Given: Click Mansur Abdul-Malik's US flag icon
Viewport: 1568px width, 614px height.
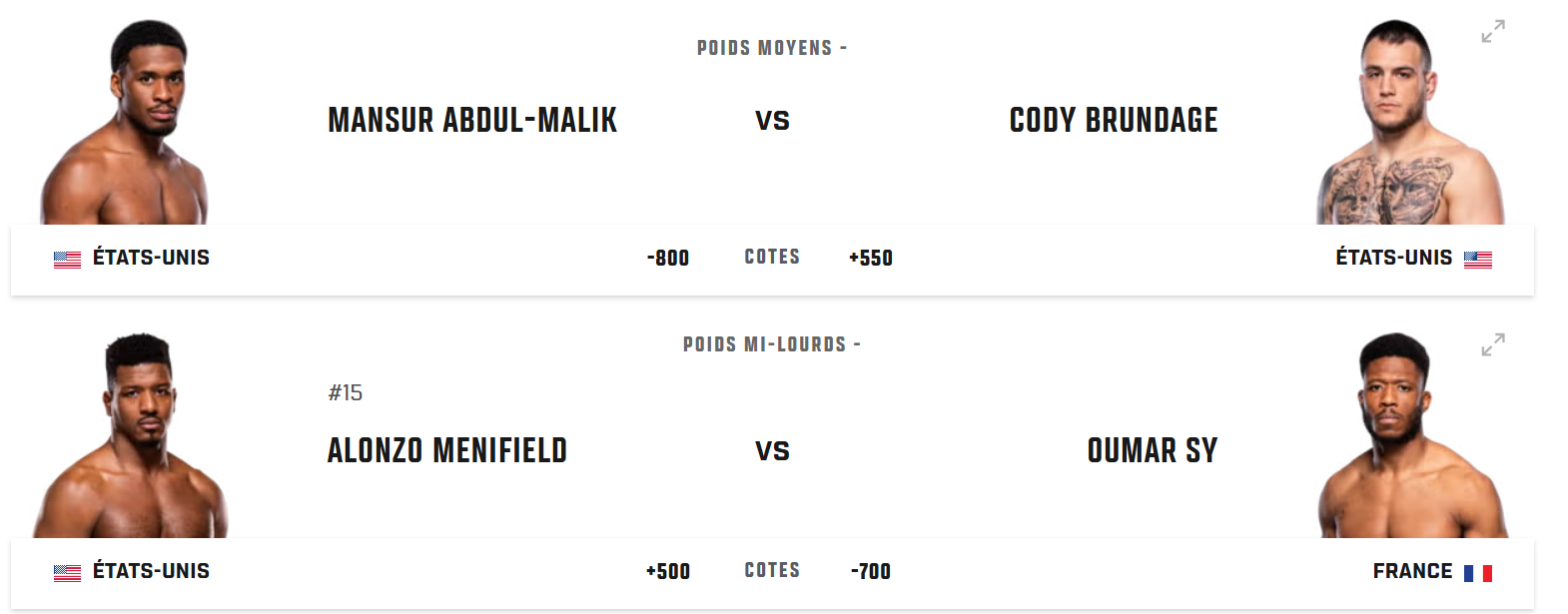Looking at the screenshot, I should tap(67, 260).
